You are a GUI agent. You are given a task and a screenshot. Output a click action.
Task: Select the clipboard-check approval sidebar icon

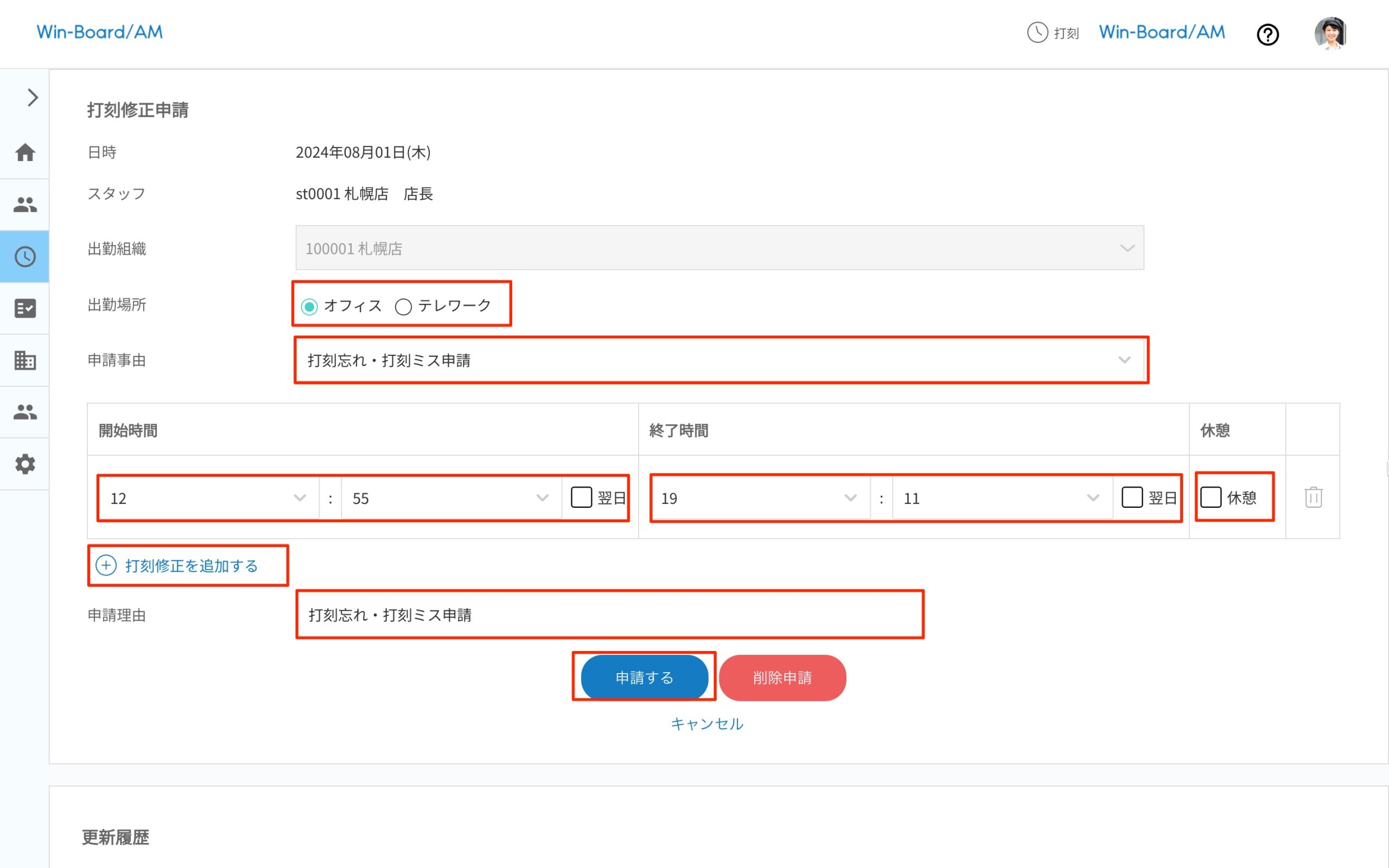(24, 308)
